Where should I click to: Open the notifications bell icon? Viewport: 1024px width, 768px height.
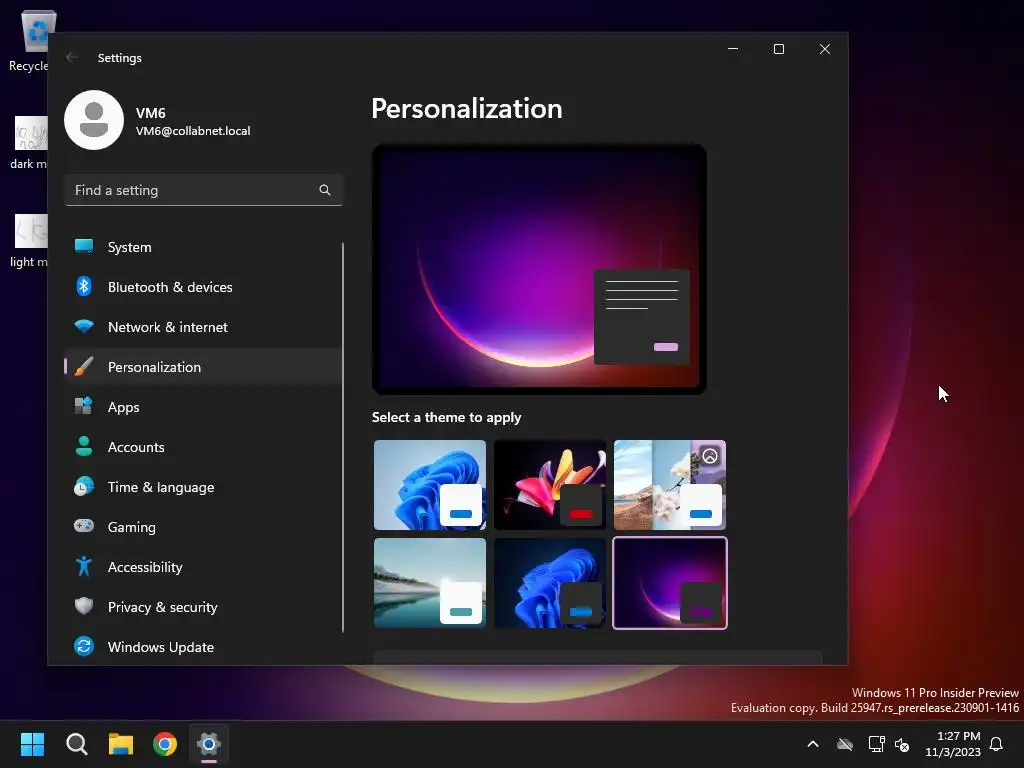pos(997,744)
